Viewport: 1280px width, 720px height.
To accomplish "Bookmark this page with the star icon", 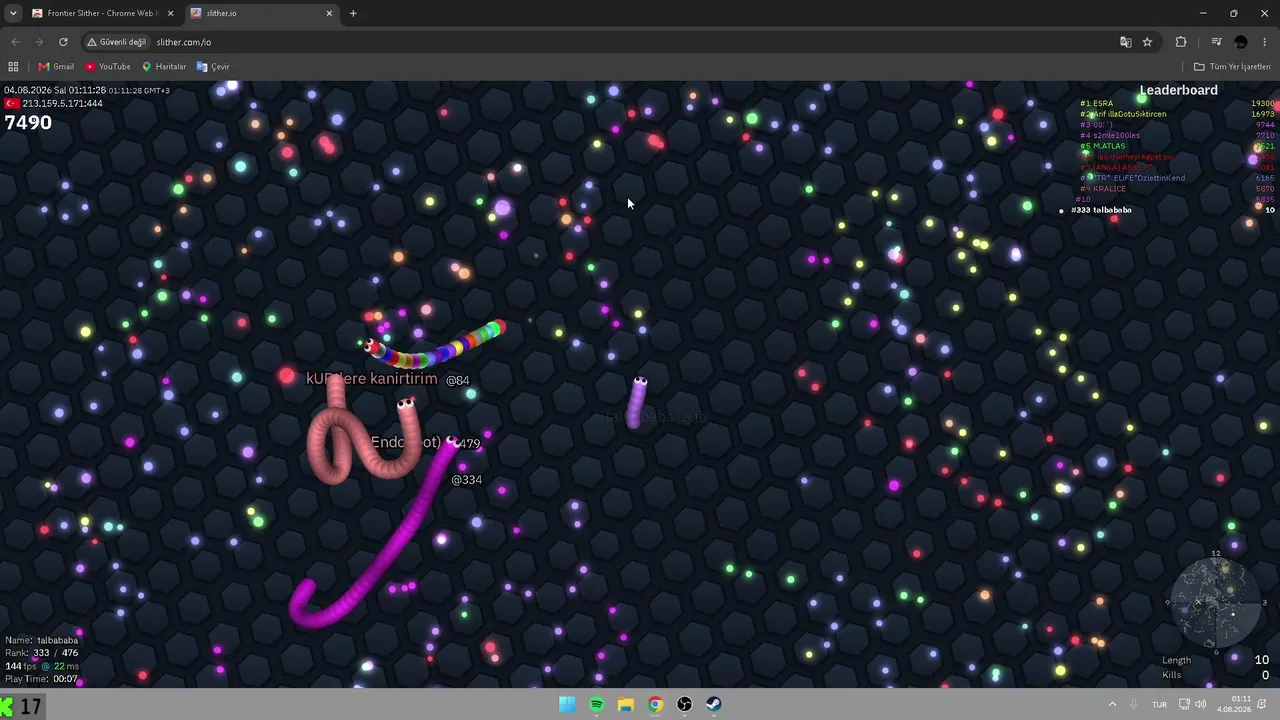I will coord(1147,42).
